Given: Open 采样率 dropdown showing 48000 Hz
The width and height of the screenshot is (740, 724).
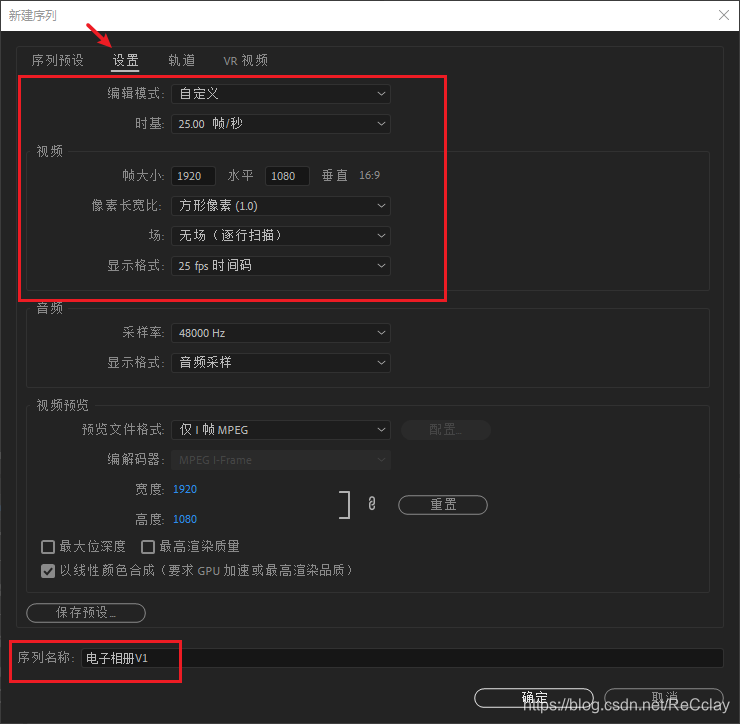Looking at the screenshot, I should (281, 333).
